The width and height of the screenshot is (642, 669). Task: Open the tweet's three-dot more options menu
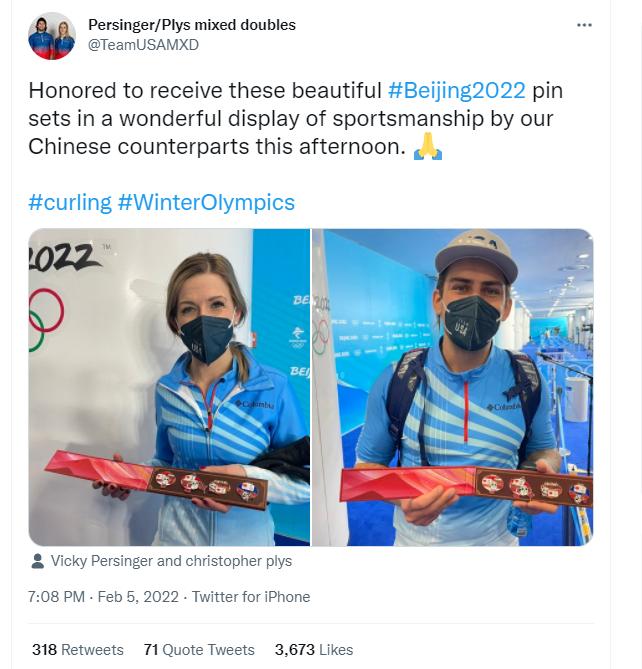click(585, 25)
